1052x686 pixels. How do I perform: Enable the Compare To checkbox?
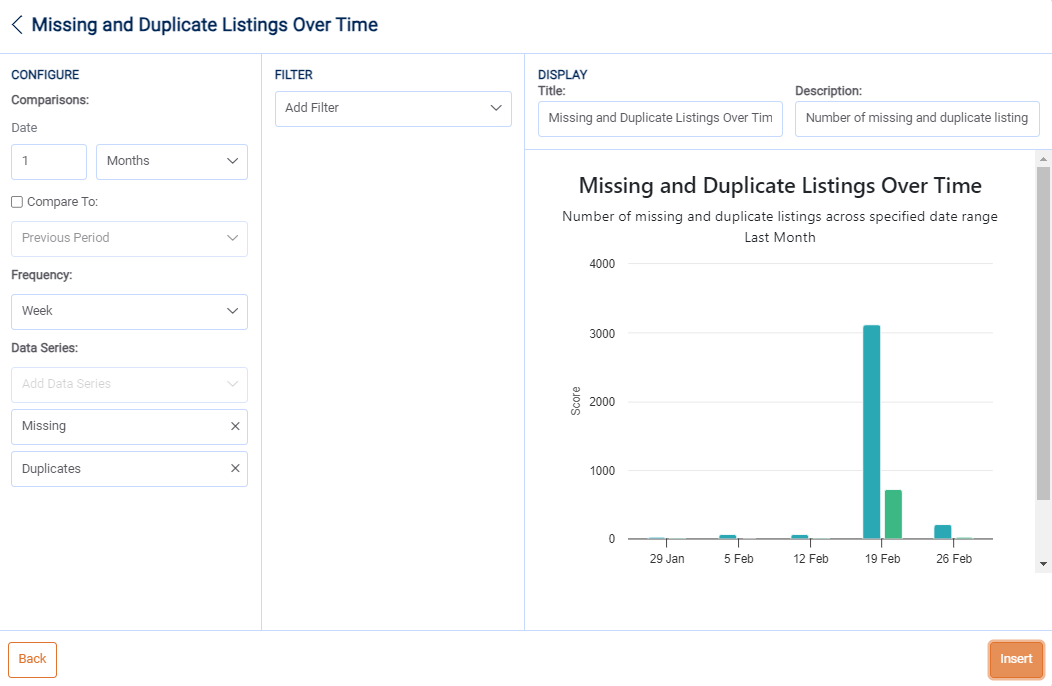click(x=17, y=202)
